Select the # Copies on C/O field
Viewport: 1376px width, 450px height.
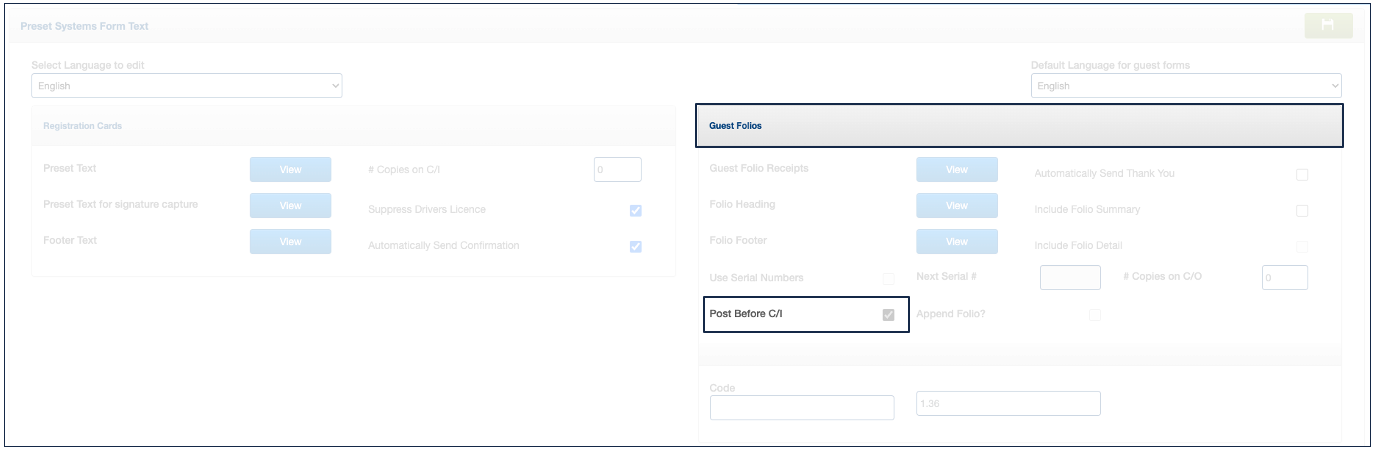(1284, 278)
